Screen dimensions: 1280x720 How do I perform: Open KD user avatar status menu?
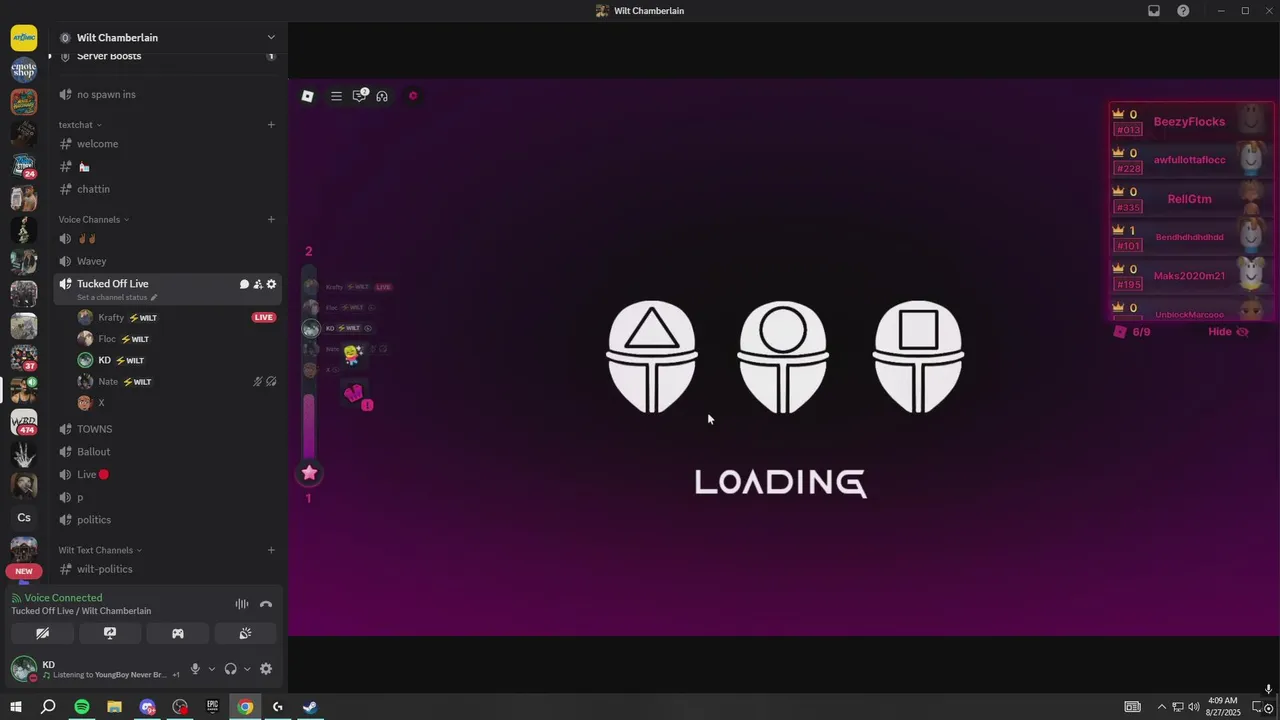[x=23, y=669]
